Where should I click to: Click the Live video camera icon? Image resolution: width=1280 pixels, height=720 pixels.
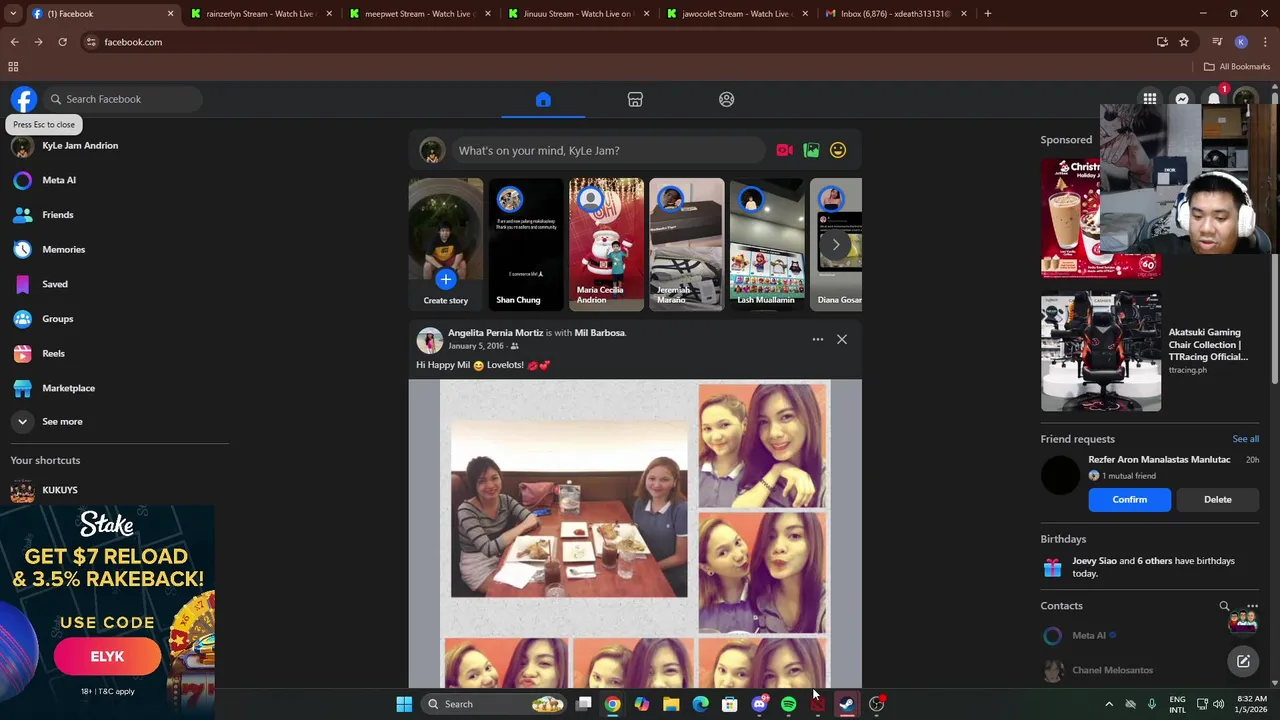click(x=784, y=150)
